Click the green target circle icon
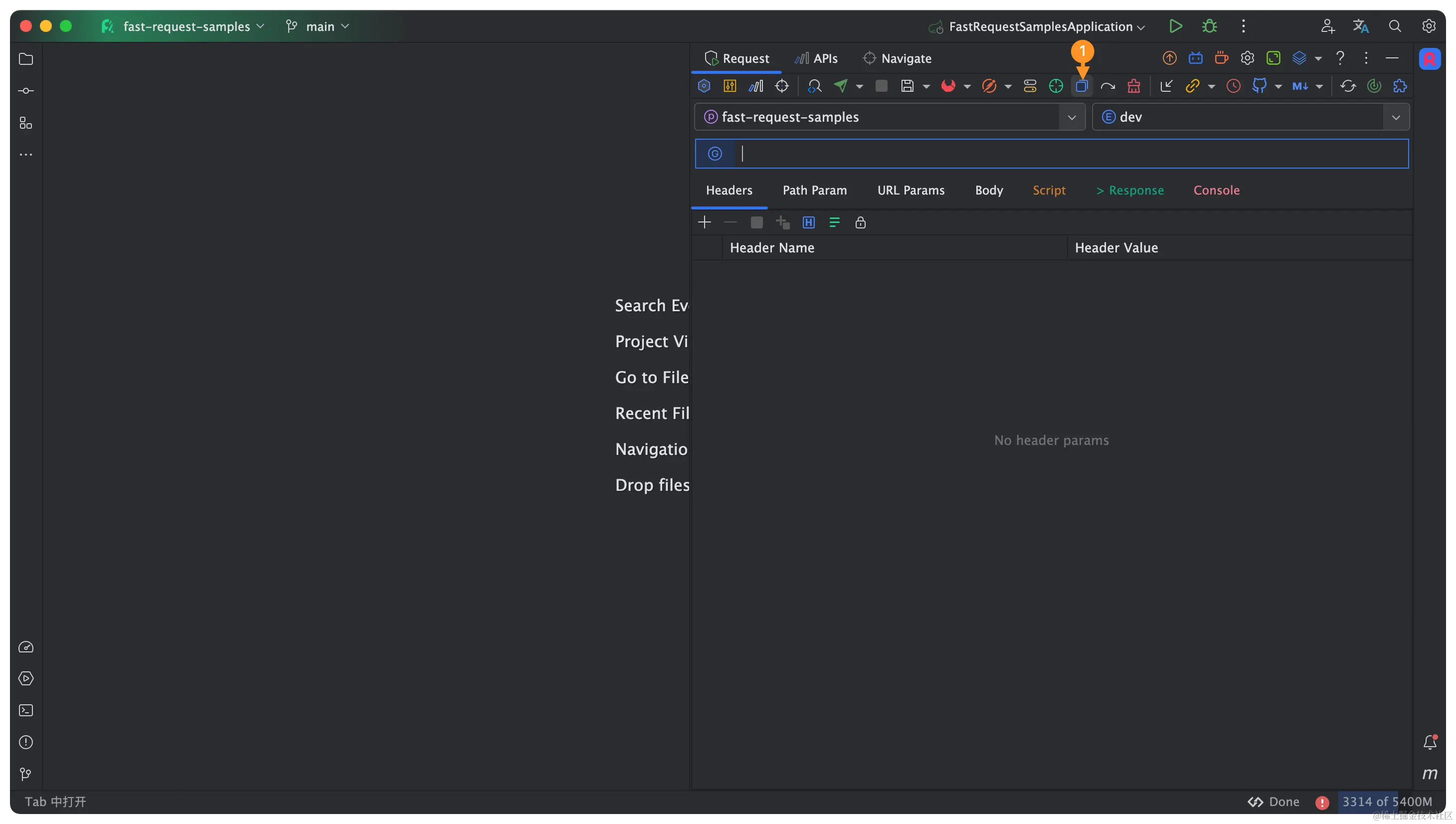This screenshot has height=824, width=1456. (x=1056, y=86)
